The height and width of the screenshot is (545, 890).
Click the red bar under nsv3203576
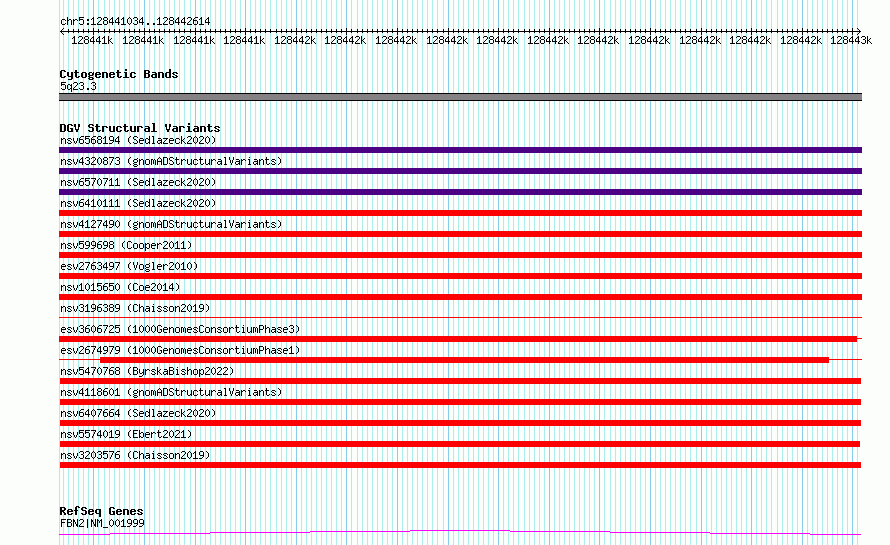pos(460,465)
